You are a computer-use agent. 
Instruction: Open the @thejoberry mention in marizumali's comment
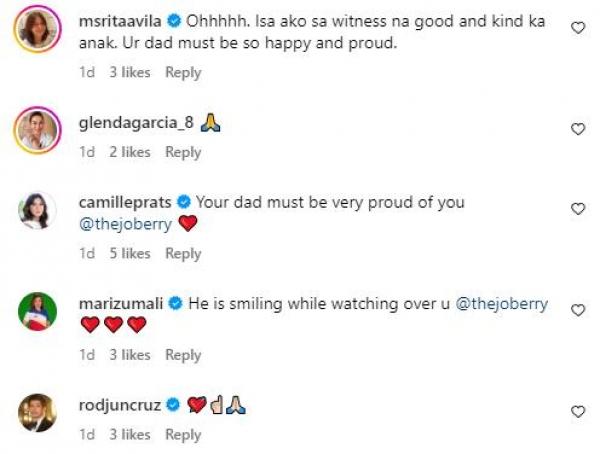501,303
